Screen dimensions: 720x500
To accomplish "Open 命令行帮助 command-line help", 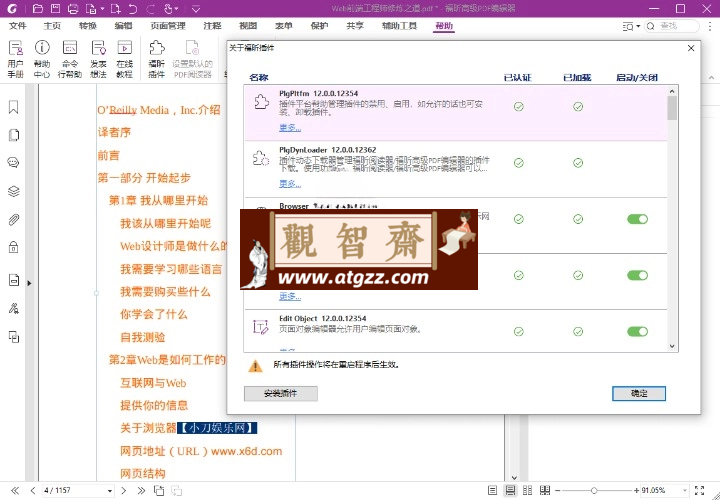I will (x=70, y=59).
